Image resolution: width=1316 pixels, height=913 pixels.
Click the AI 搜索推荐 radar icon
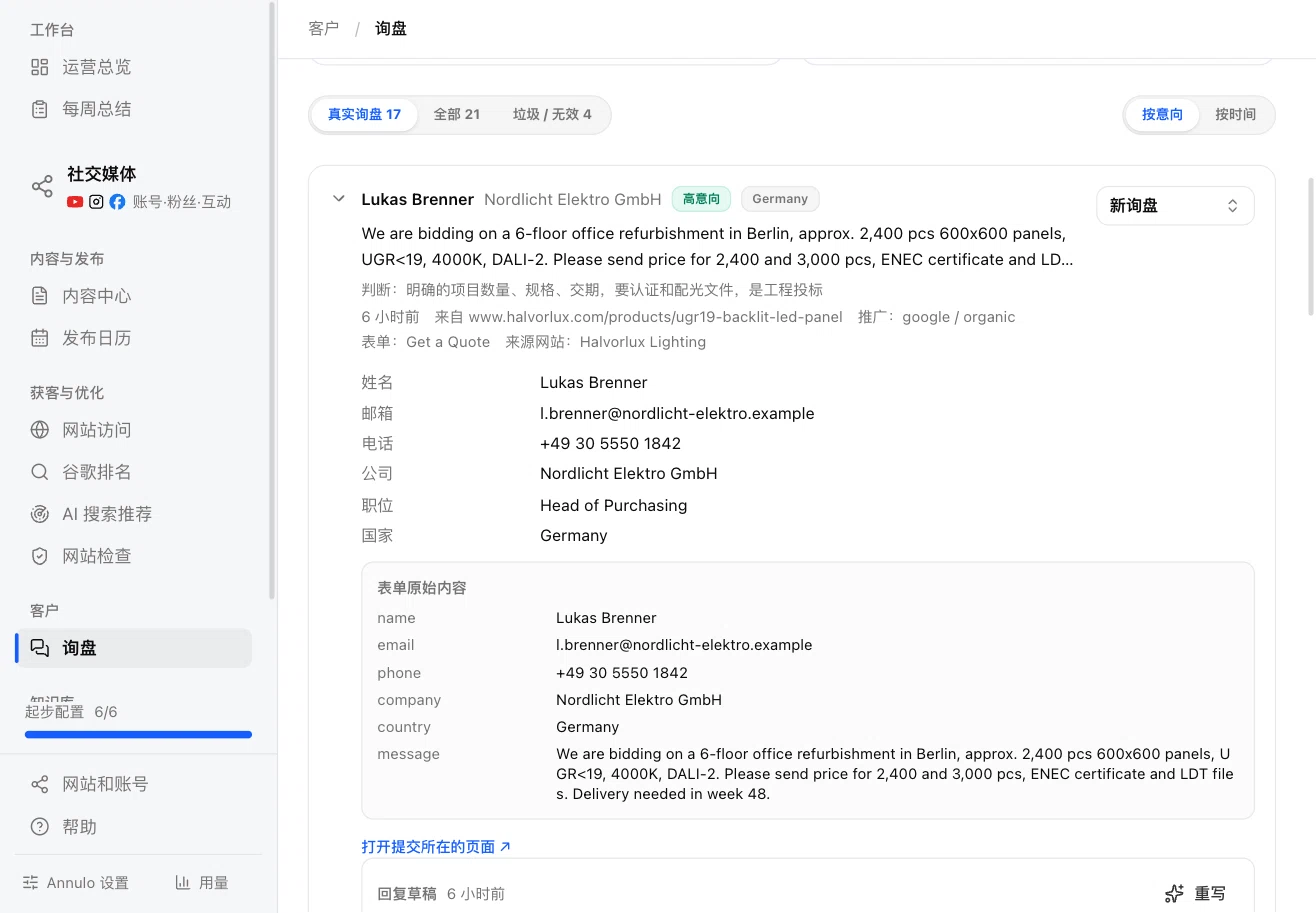point(40,514)
